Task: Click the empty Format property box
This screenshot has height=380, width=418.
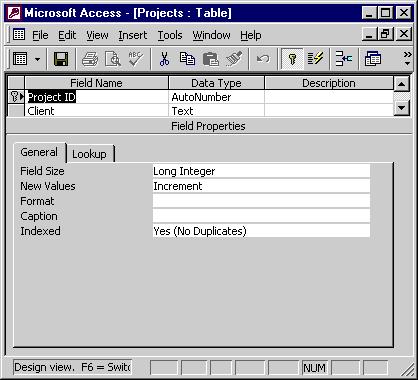Action: (x=261, y=201)
